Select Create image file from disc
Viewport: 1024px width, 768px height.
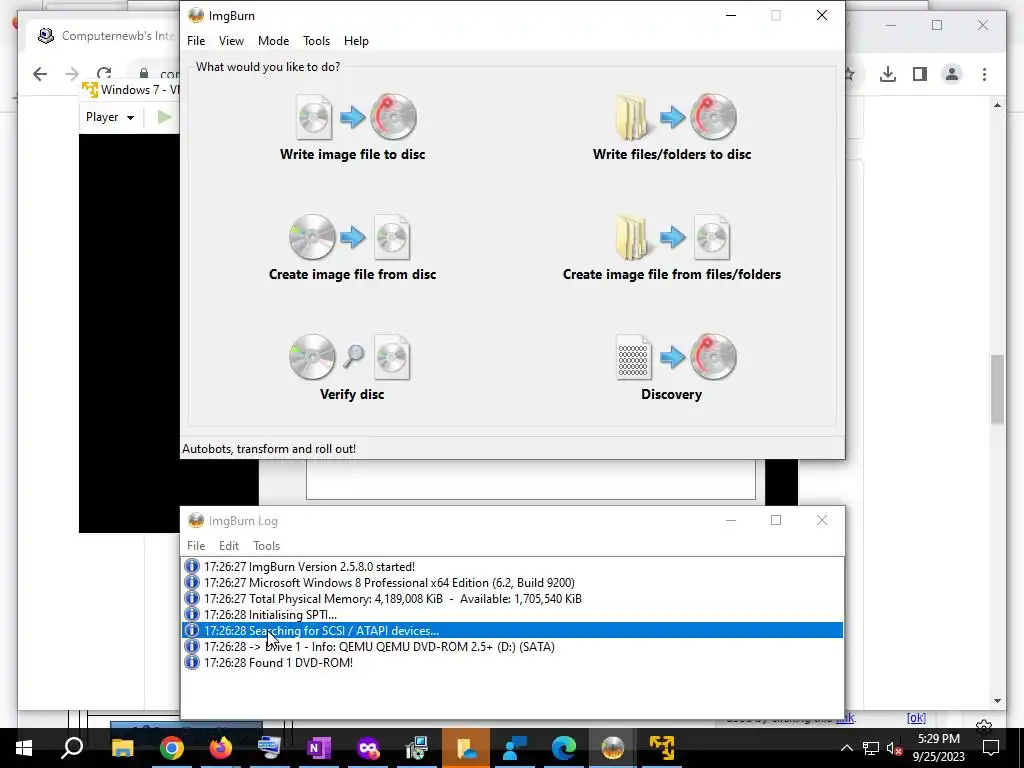(x=353, y=248)
